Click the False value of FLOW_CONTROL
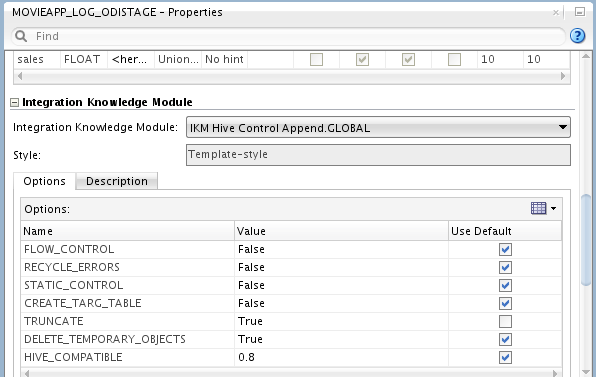596x377 pixels. [x=251, y=249]
